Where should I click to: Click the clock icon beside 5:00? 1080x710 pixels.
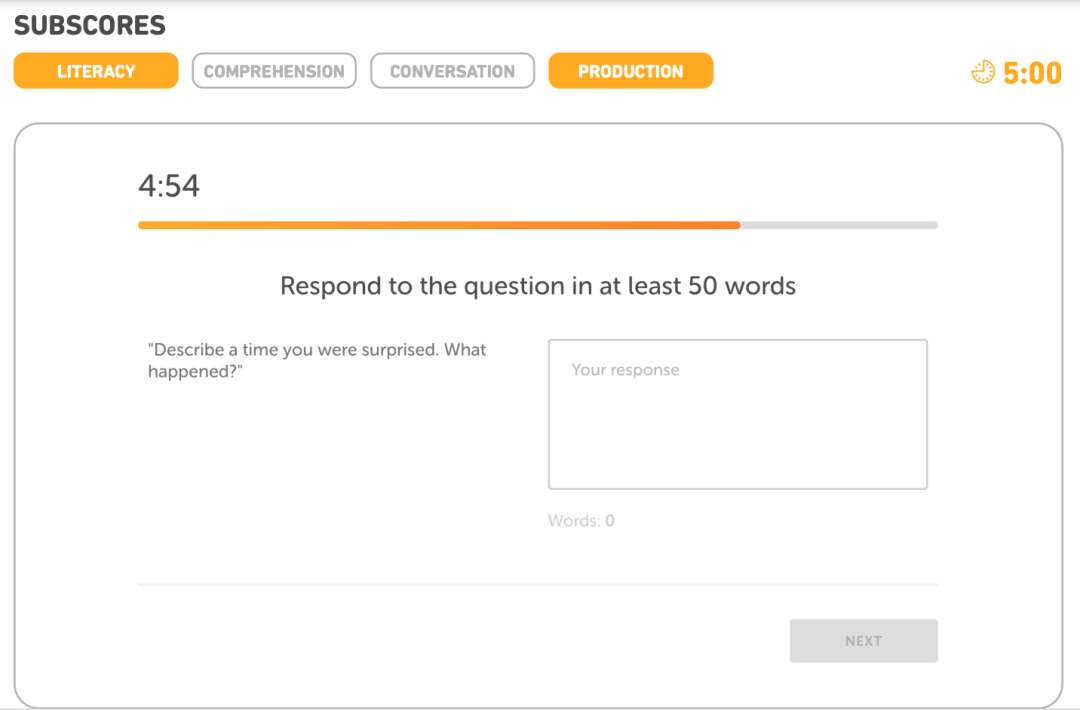click(x=983, y=72)
